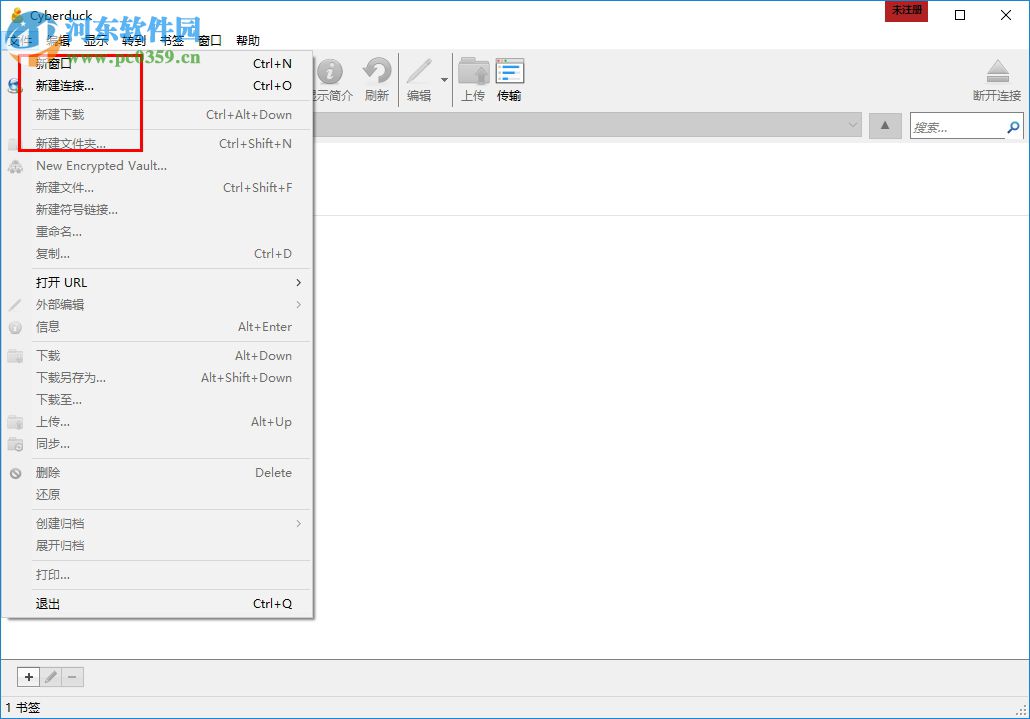Image resolution: width=1030 pixels, height=719 pixels.
Task: Select 重命名... (Rename) menu entry
Action: (x=158, y=232)
